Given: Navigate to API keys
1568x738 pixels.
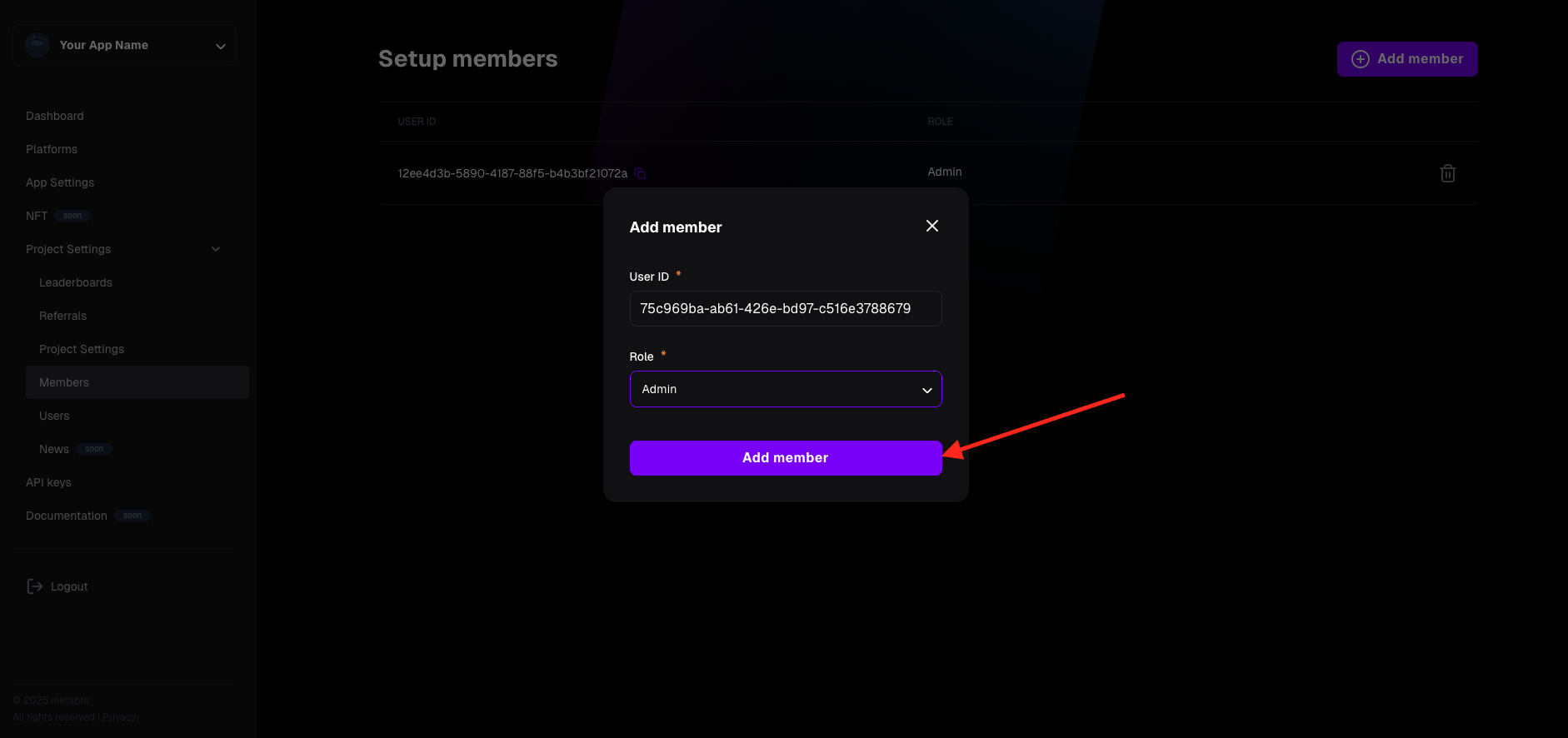Looking at the screenshot, I should [48, 482].
